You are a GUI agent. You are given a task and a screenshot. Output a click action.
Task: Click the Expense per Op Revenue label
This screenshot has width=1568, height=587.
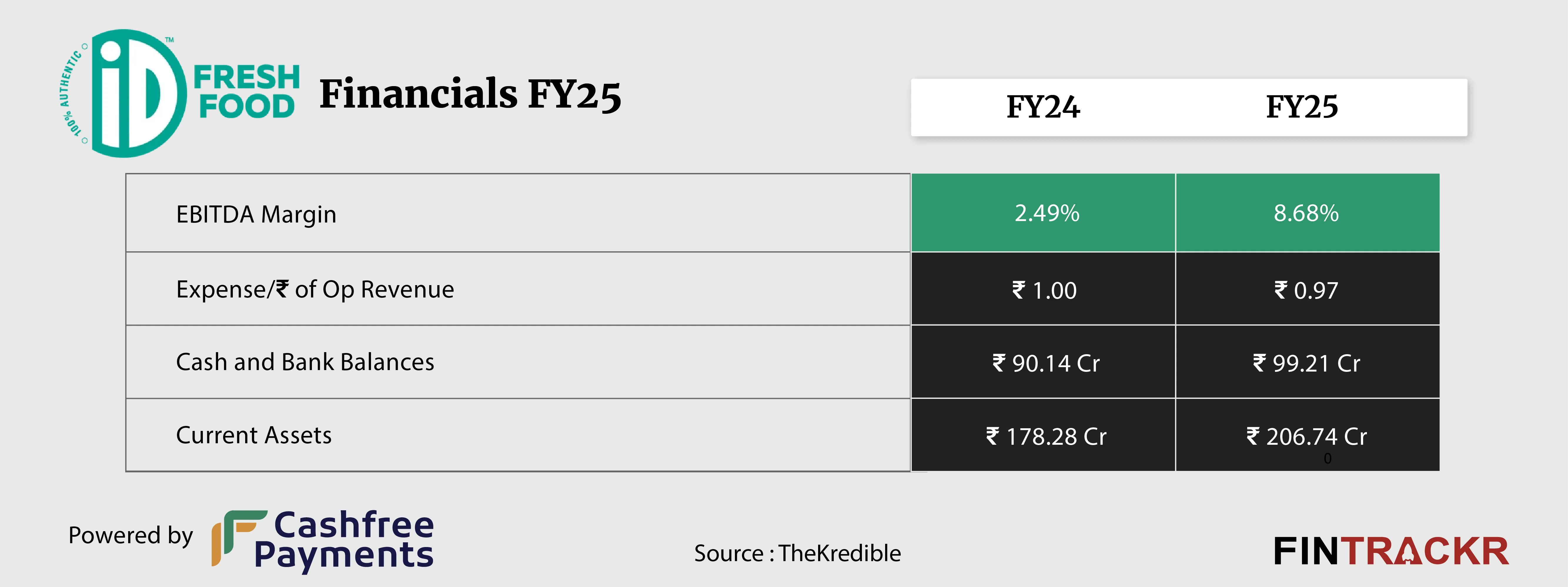(x=315, y=289)
